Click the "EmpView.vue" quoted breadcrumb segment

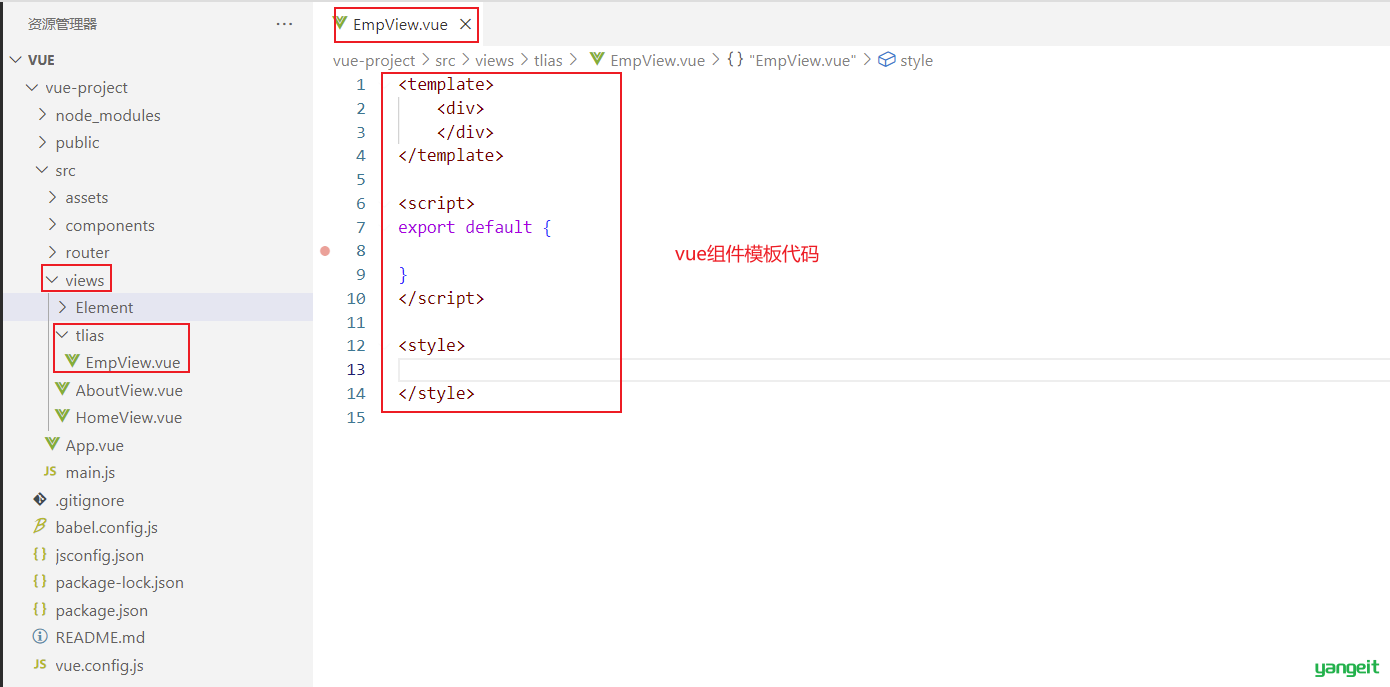pyautogui.click(x=802, y=60)
